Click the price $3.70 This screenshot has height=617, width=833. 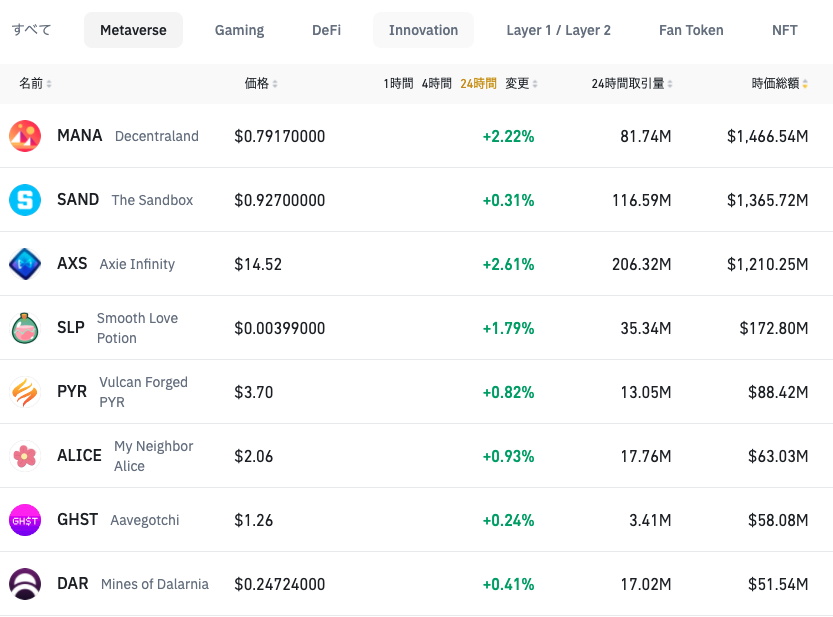pos(254,392)
